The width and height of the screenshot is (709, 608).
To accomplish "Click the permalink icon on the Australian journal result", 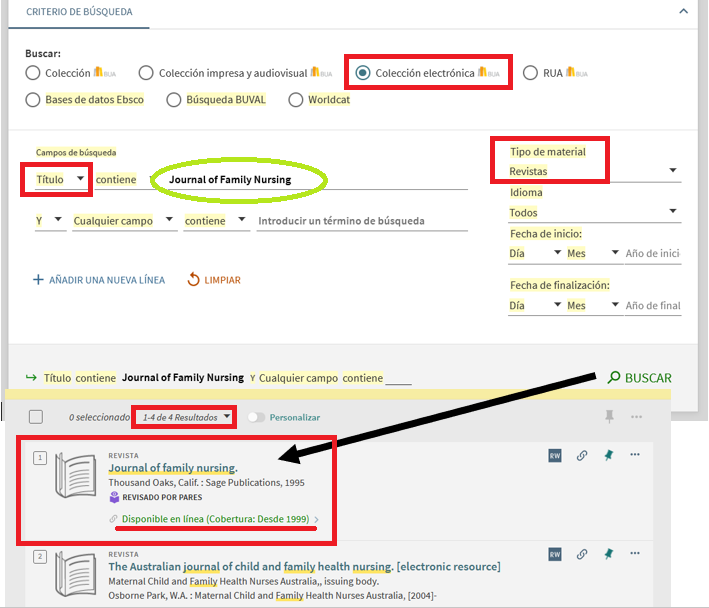I will coord(582,554).
